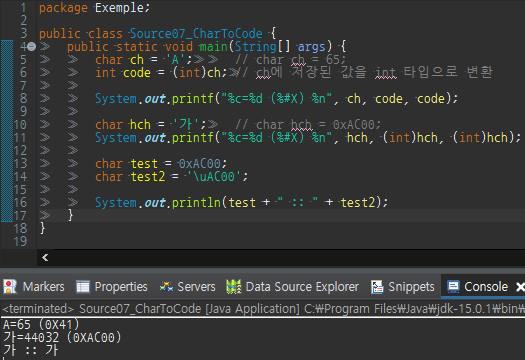Screen dimensions: 525x360
Task: Click the 'package' keyword on line 1
Action: point(63,8)
